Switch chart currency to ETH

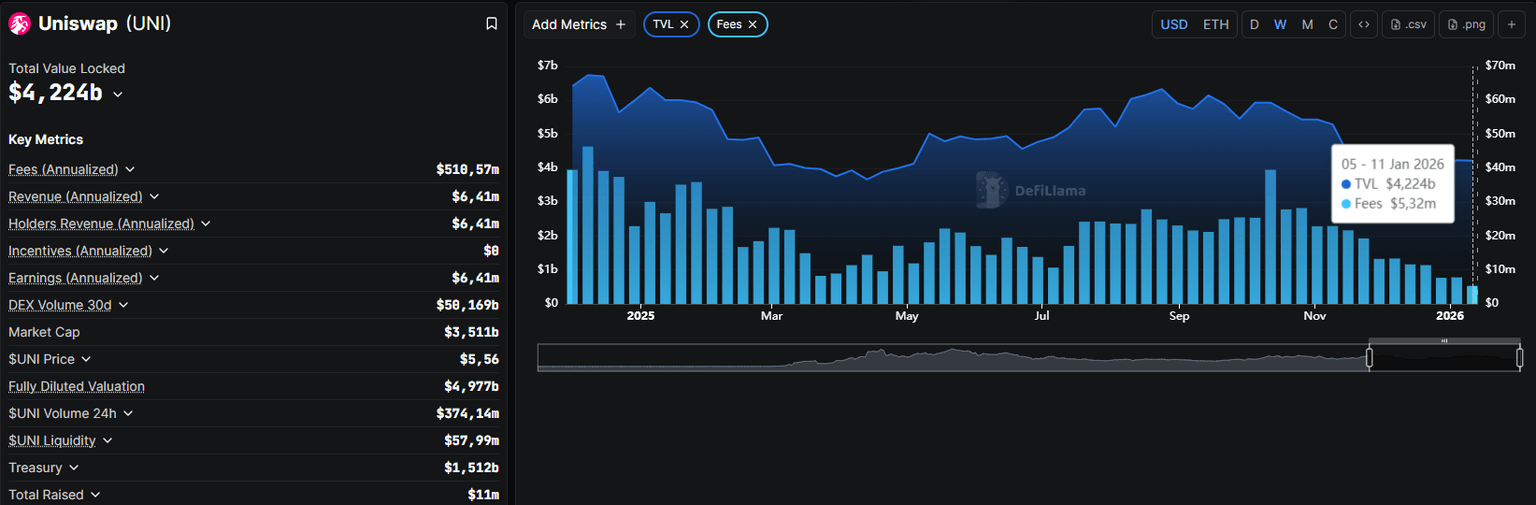coord(1215,25)
